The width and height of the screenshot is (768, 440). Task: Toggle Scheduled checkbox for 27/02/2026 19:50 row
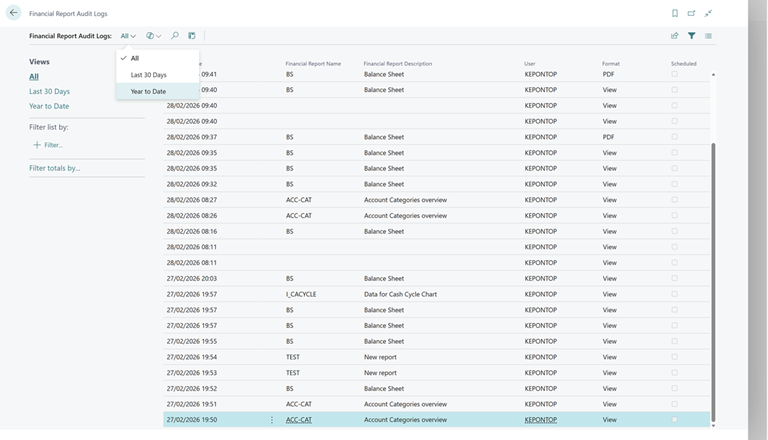click(x=674, y=419)
